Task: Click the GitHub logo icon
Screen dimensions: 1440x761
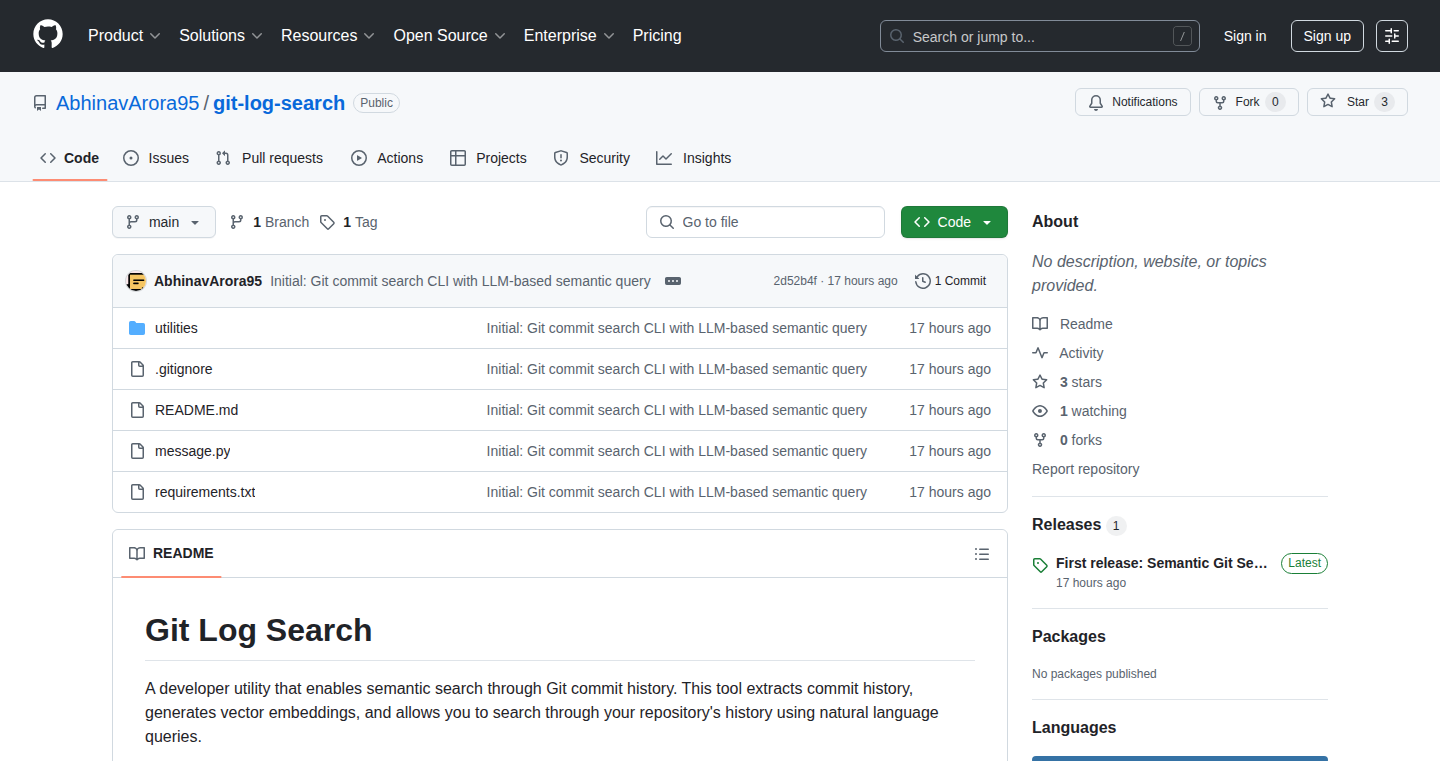Action: click(x=48, y=35)
